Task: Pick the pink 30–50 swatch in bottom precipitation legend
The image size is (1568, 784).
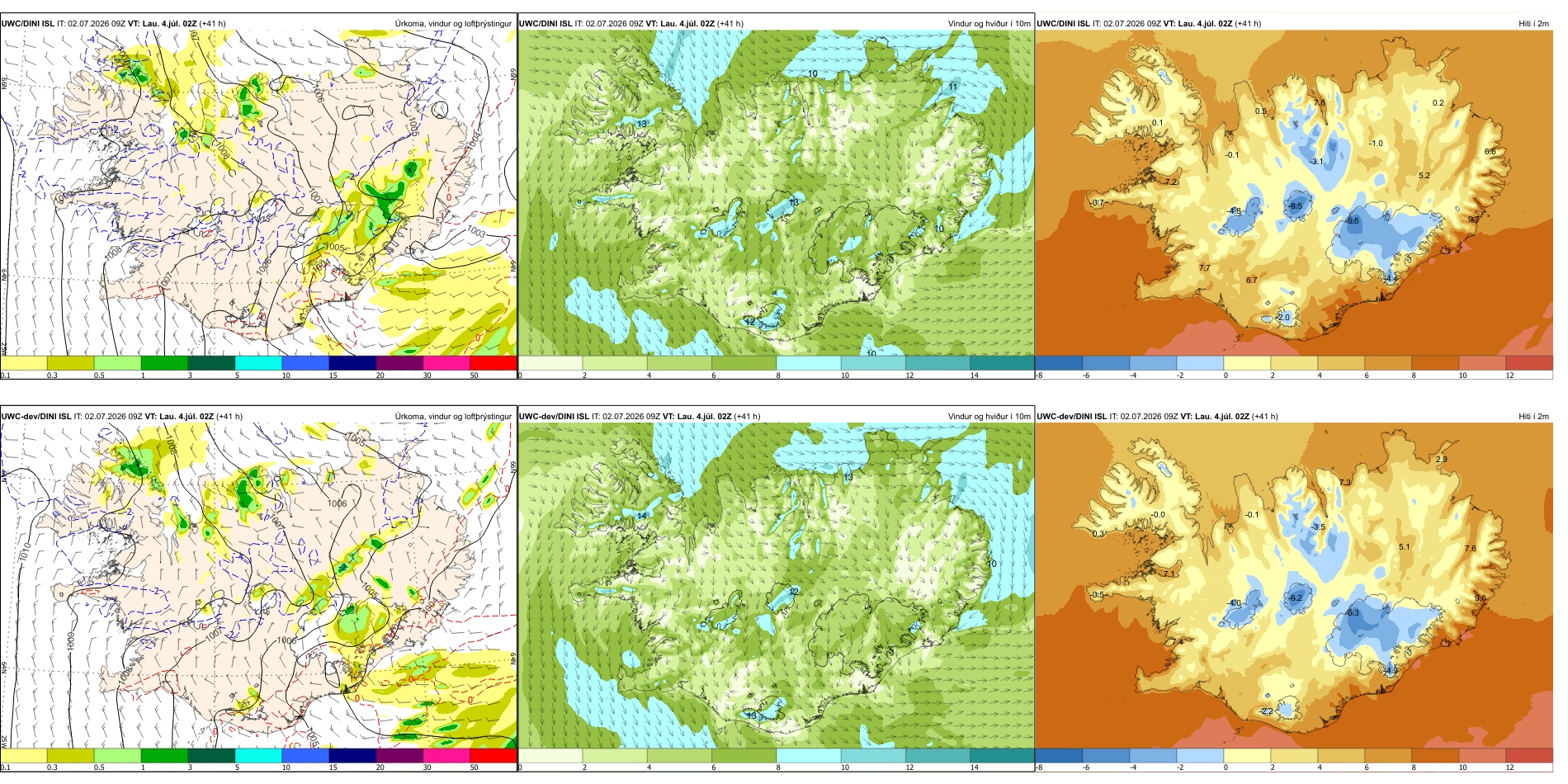Action: (x=446, y=755)
